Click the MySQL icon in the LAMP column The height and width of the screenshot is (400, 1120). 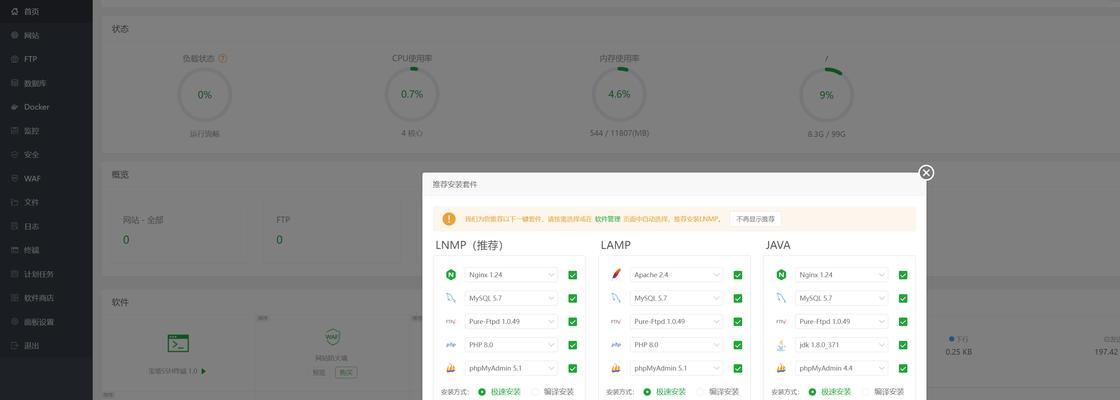tap(616, 299)
